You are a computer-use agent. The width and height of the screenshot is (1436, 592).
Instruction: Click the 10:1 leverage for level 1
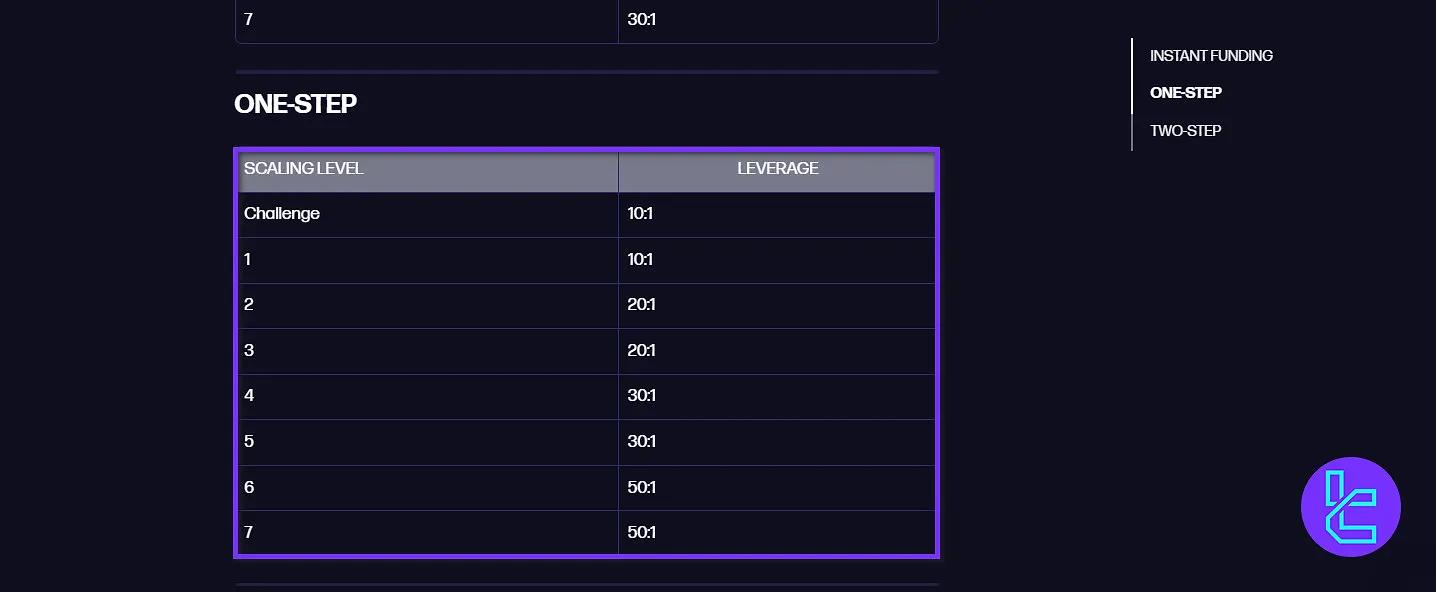click(x=640, y=260)
